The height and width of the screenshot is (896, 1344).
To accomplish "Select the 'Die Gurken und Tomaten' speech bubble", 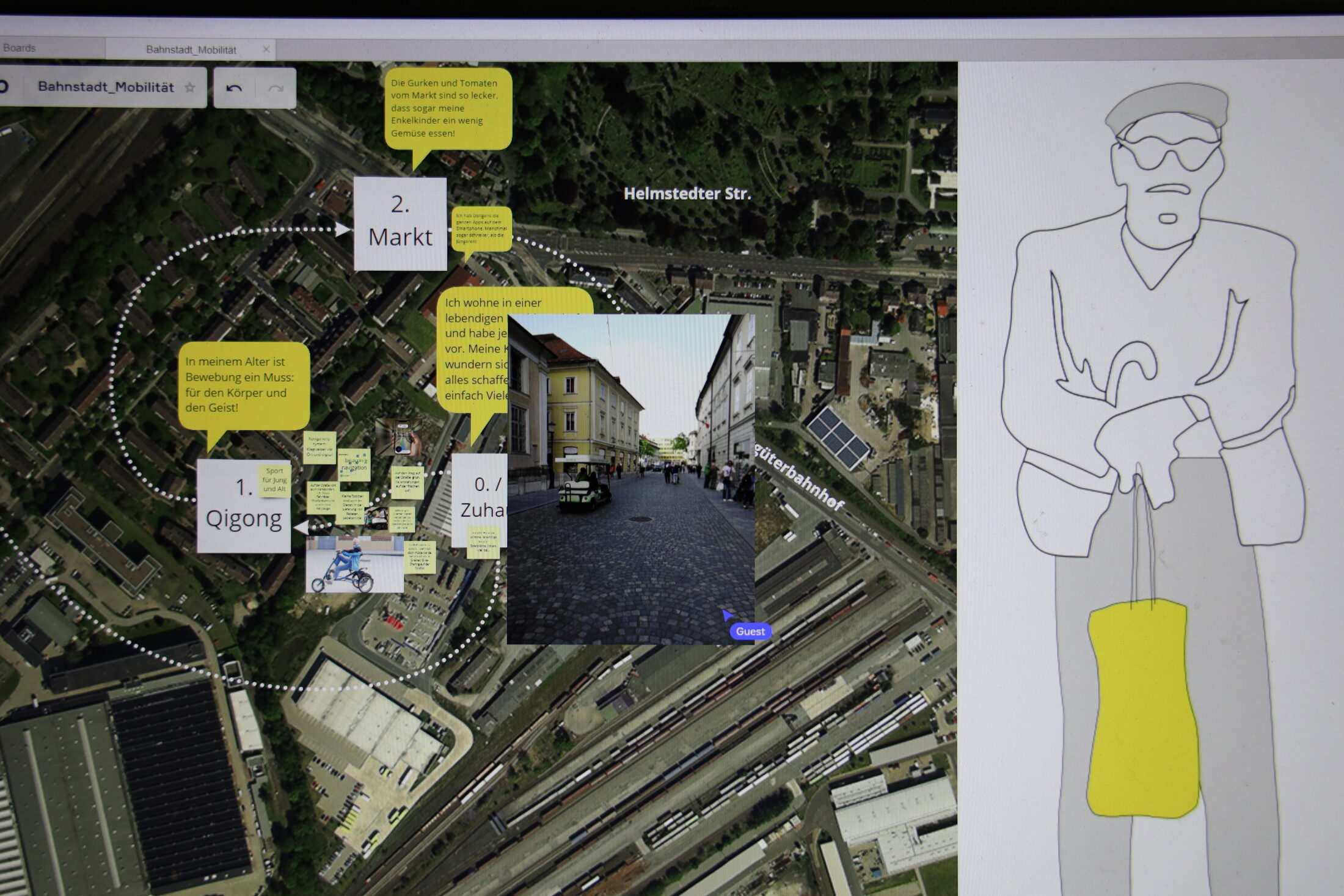I will point(448,114).
